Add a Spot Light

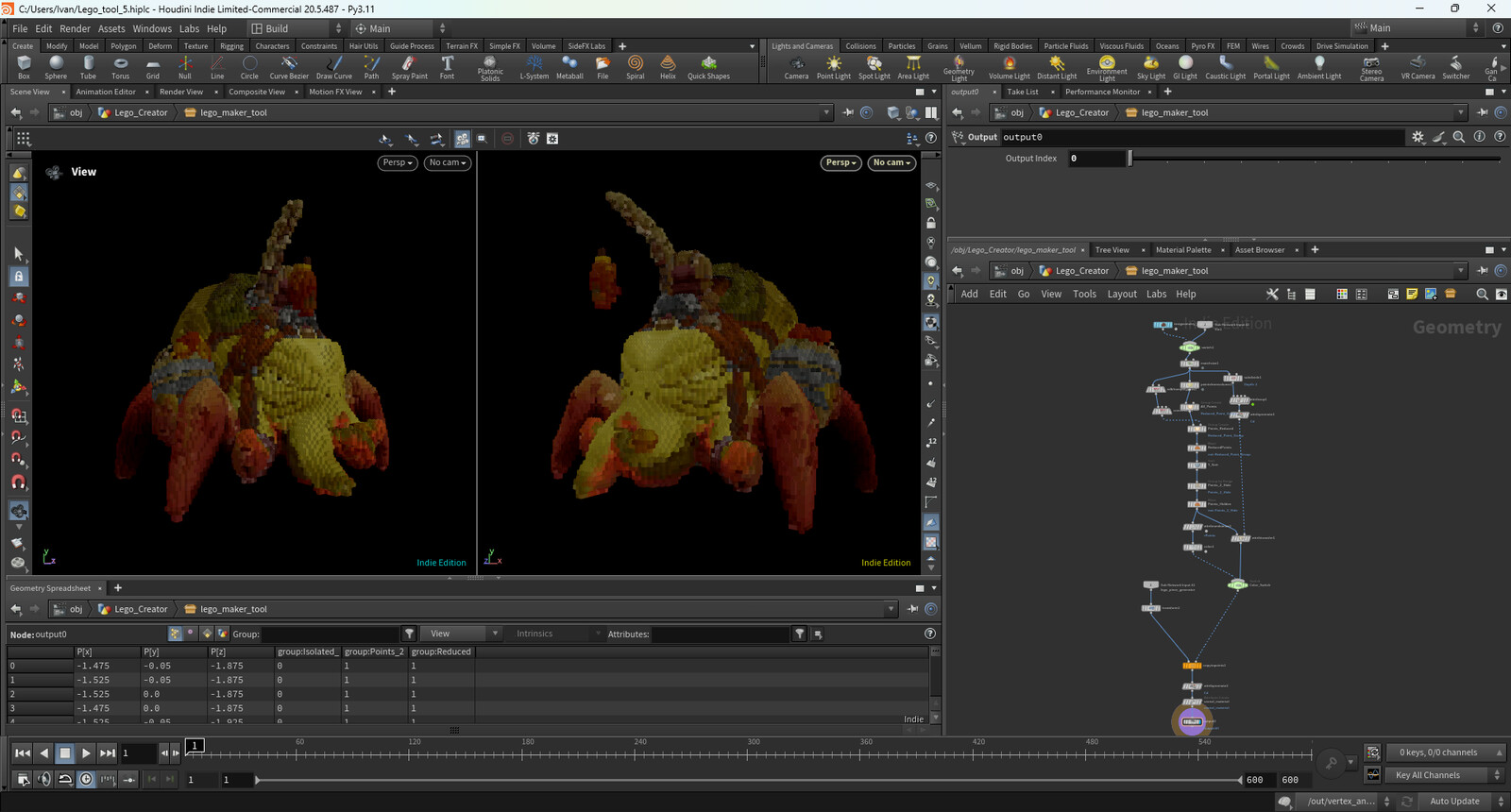874,67
